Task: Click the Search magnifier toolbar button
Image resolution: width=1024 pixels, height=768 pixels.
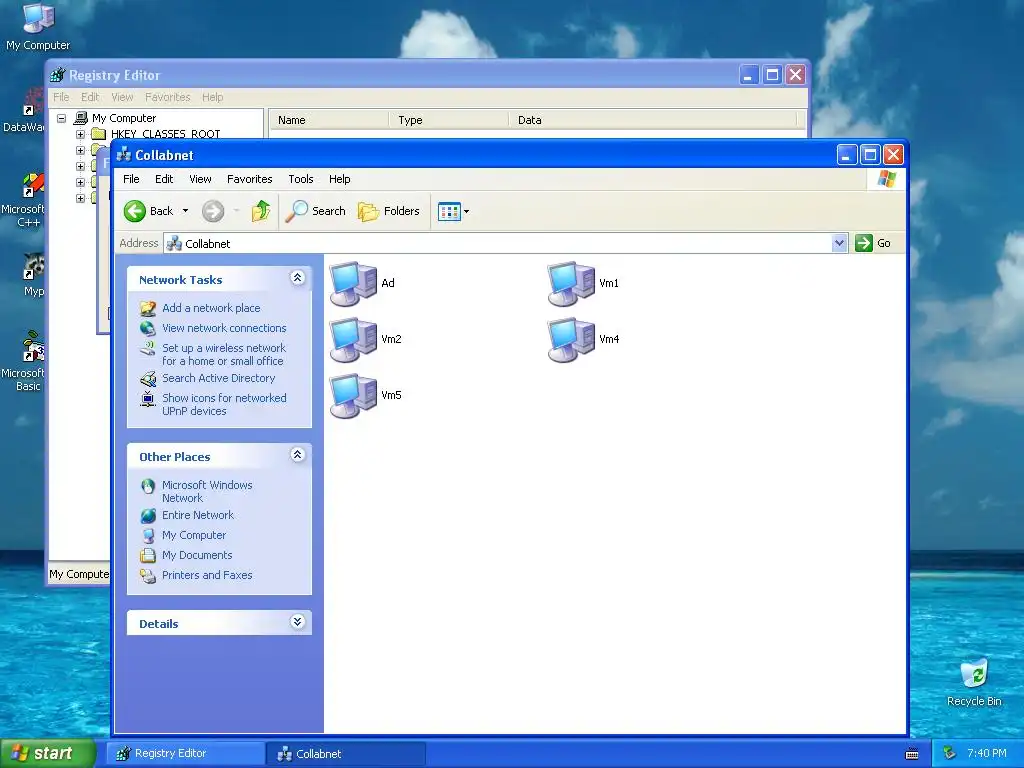Action: pyautogui.click(x=315, y=211)
